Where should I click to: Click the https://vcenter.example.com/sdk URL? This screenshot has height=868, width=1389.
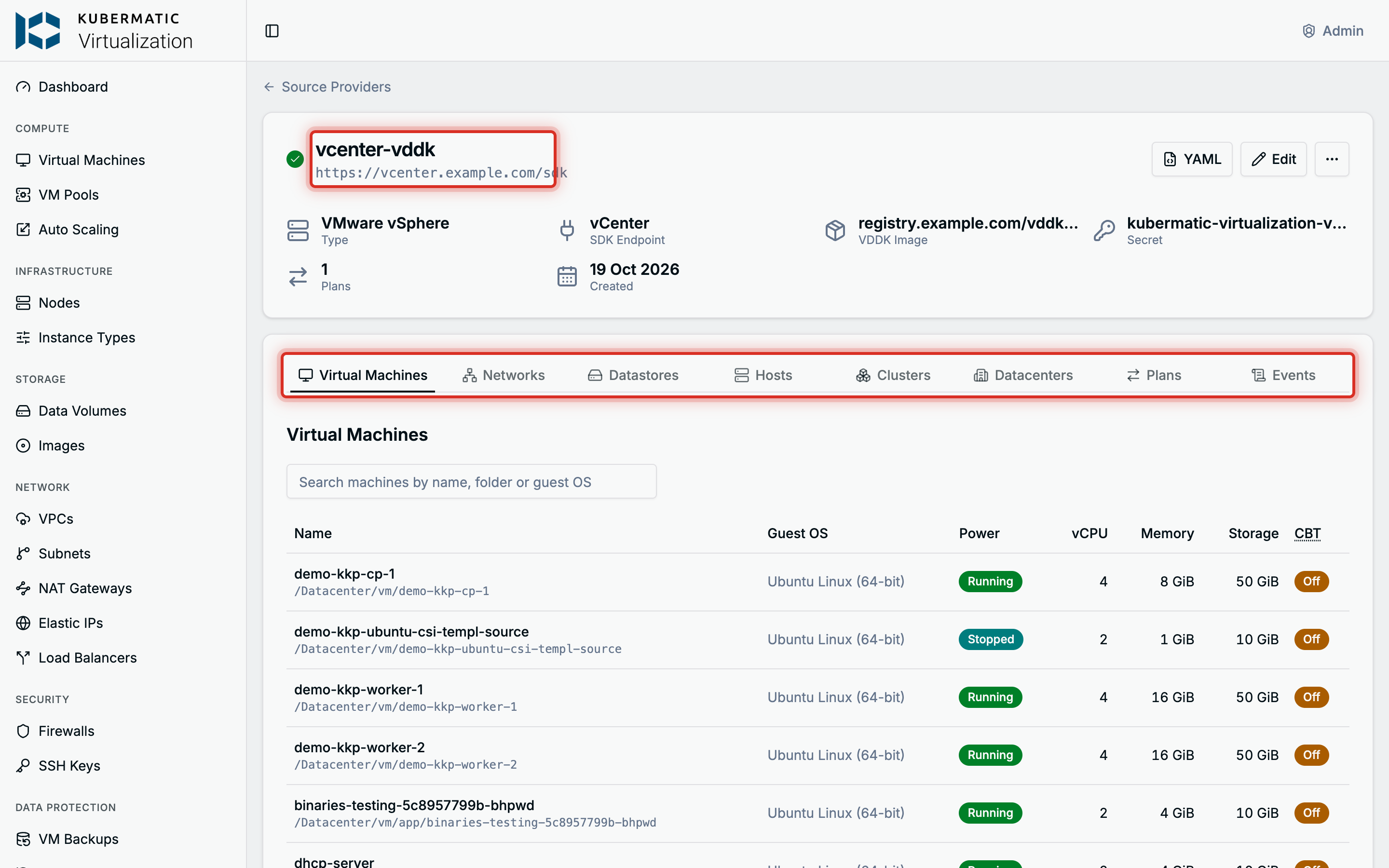click(x=441, y=173)
